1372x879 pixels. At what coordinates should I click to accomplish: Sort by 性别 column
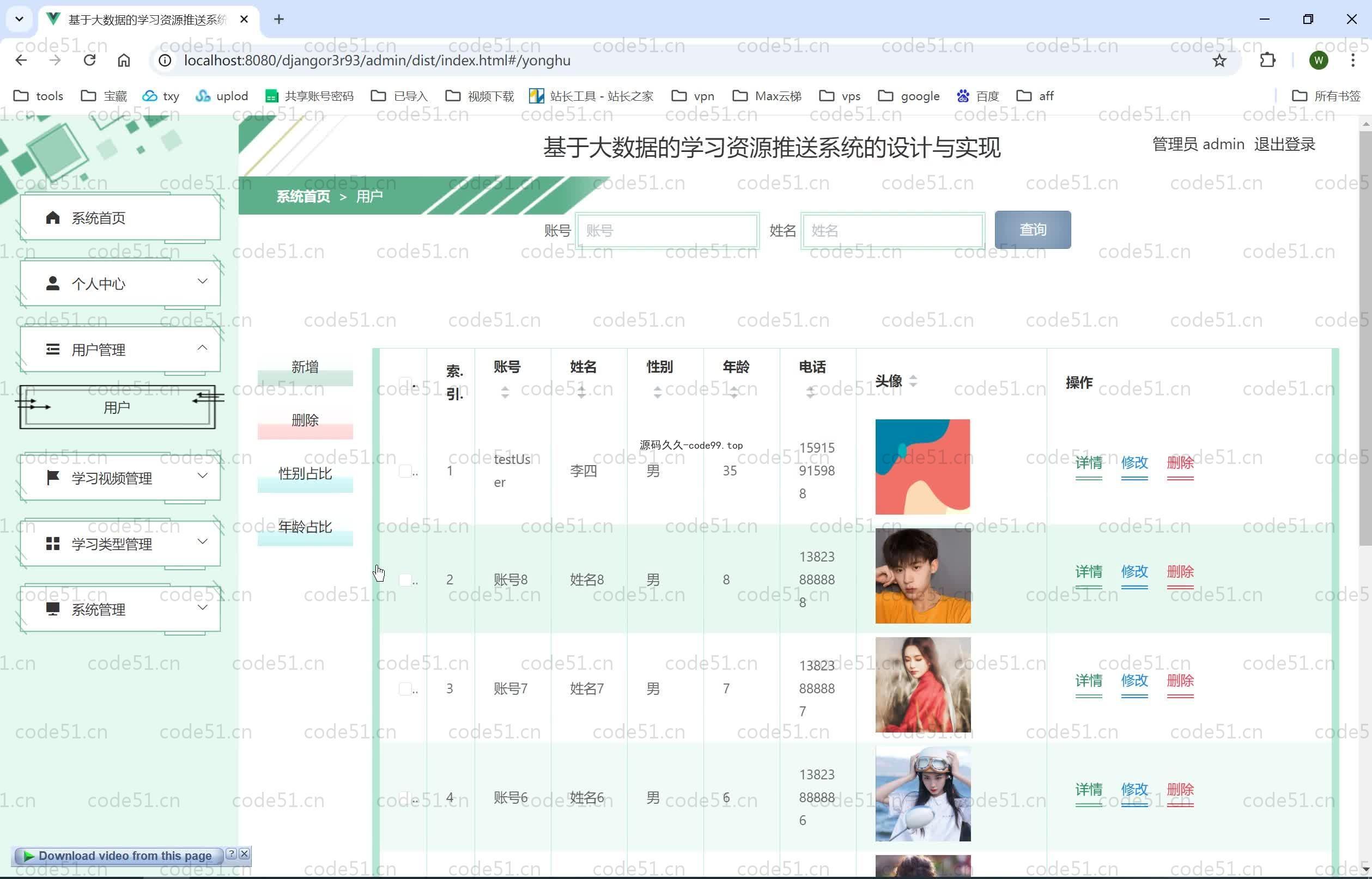point(658,392)
